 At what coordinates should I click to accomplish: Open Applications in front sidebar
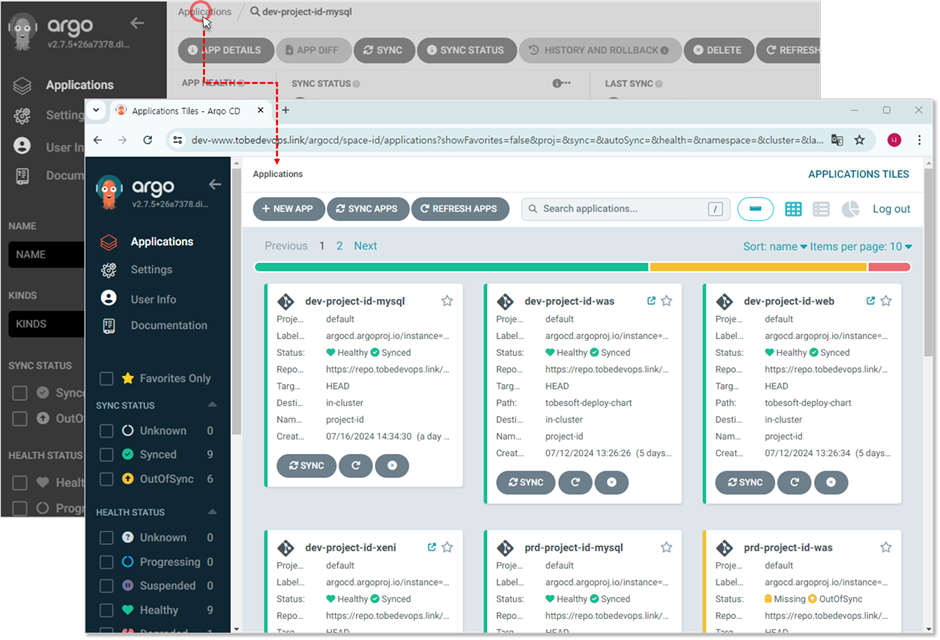click(x=162, y=241)
